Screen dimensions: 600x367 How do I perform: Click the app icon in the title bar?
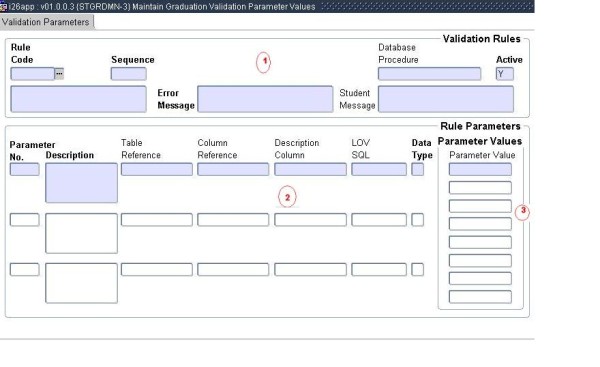pyautogui.click(x=3, y=6)
